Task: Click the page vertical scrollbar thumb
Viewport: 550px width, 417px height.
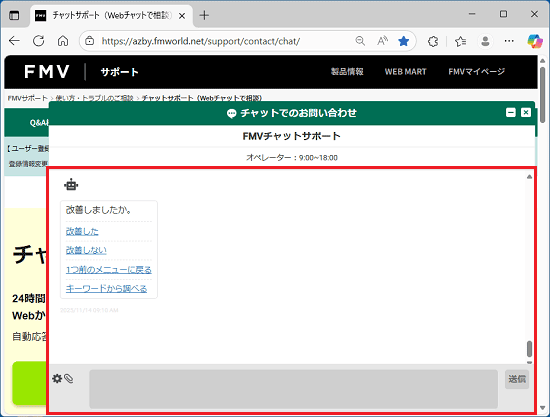Action: [x=543, y=95]
